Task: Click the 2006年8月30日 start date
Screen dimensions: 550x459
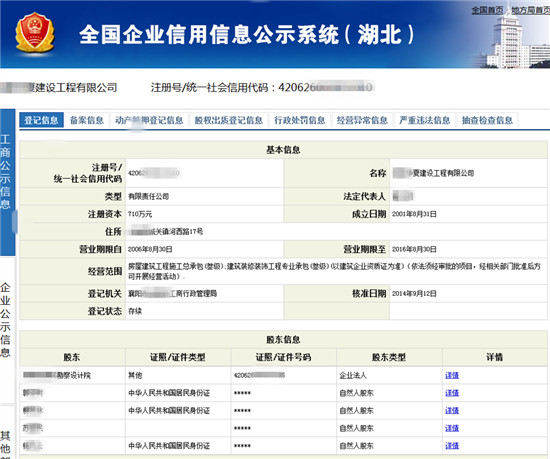Action: [x=150, y=249]
